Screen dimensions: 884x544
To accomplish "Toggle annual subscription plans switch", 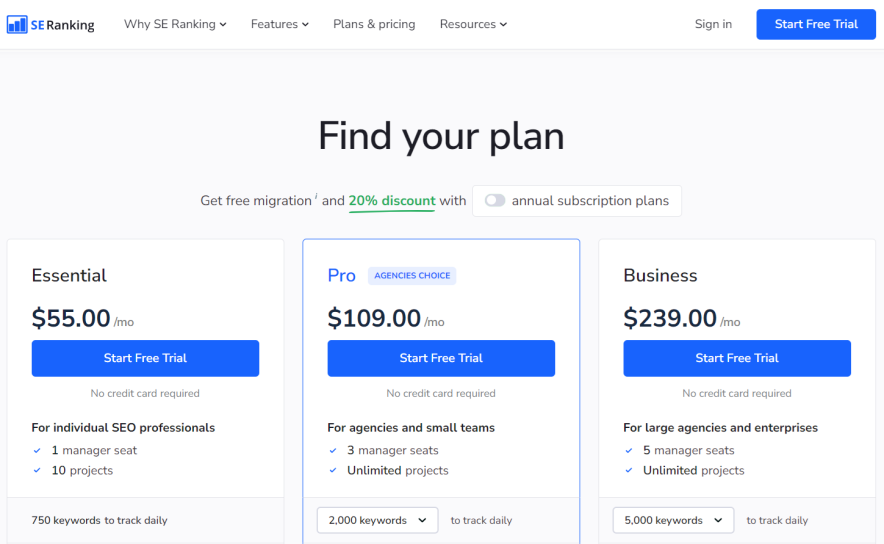I will point(495,201).
